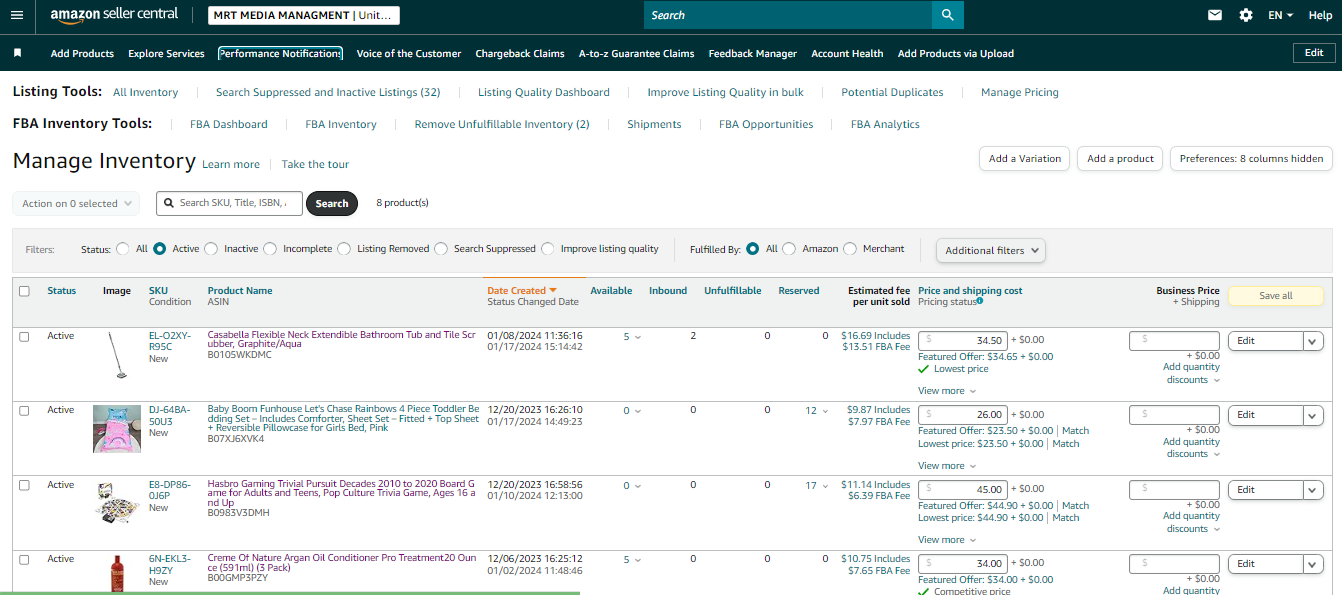The width and height of the screenshot is (1342, 595).
Task: Open Add Products menu item
Action: pyautogui.click(x=82, y=54)
